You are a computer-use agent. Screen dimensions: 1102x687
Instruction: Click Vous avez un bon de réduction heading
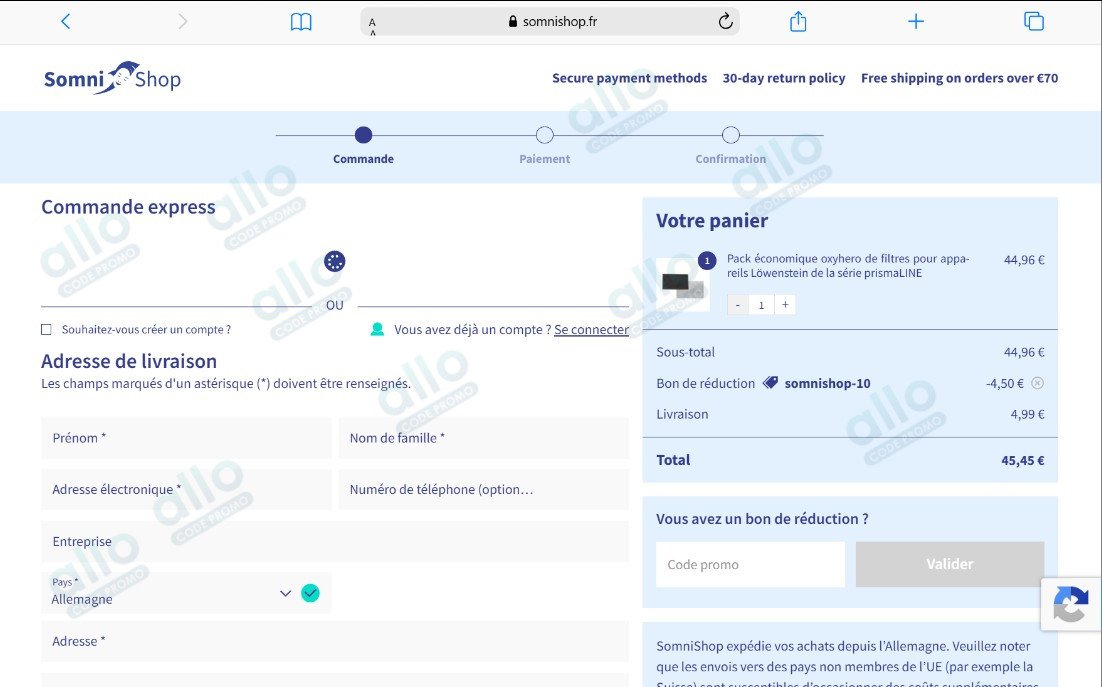coord(763,519)
